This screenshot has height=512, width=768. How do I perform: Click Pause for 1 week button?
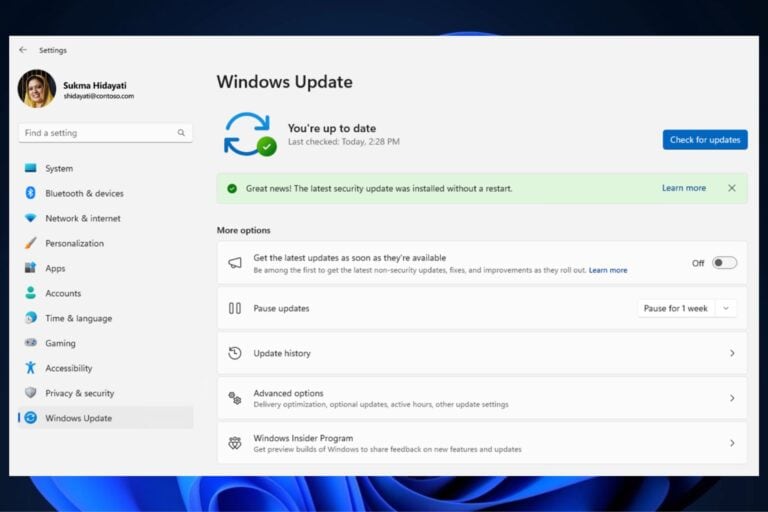click(x=675, y=308)
